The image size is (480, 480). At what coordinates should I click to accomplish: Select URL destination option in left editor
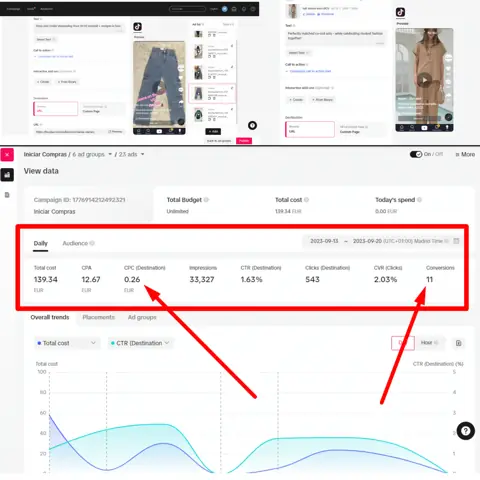(56, 109)
